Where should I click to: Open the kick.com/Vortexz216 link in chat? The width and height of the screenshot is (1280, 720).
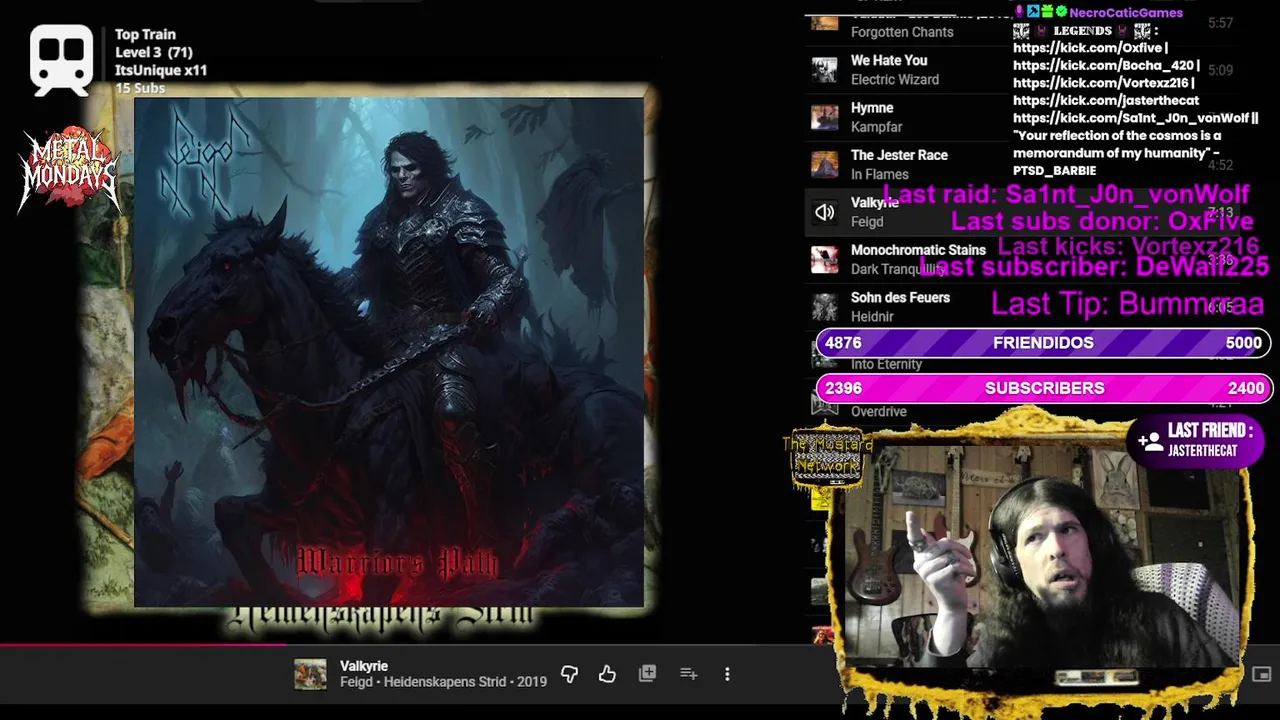1100,84
